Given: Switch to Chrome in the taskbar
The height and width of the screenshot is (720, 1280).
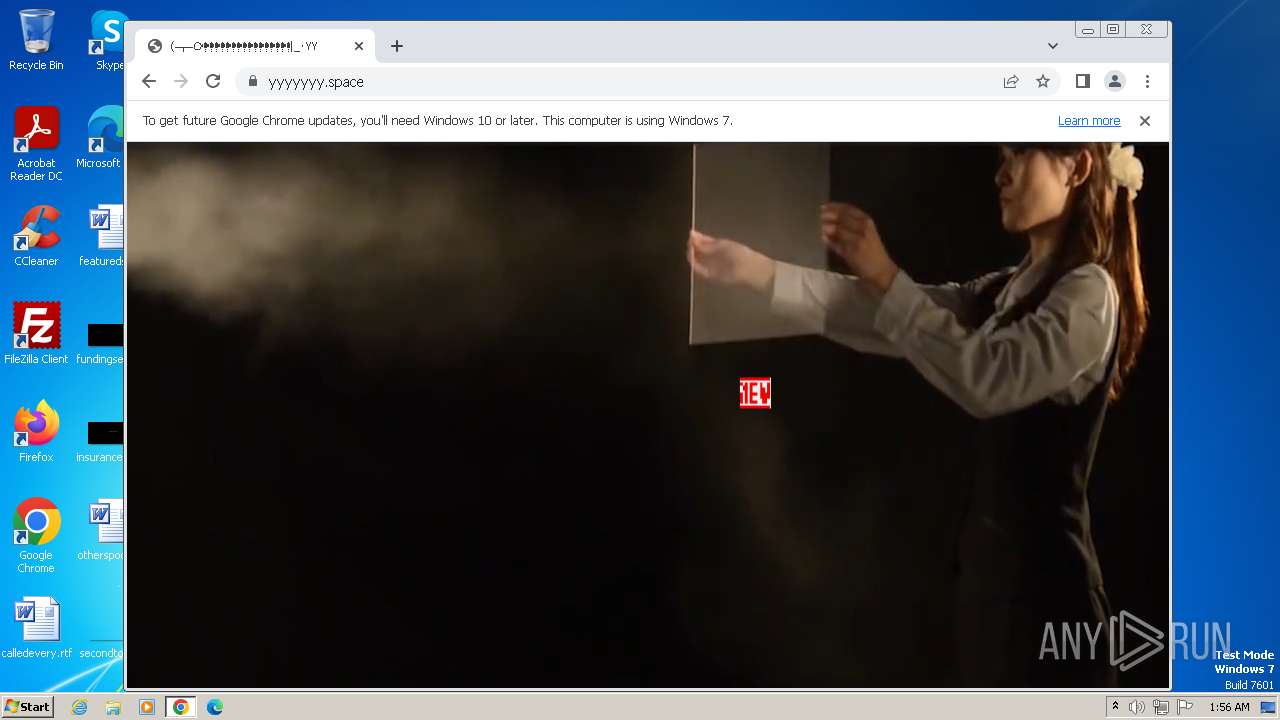Looking at the screenshot, I should click(181, 707).
